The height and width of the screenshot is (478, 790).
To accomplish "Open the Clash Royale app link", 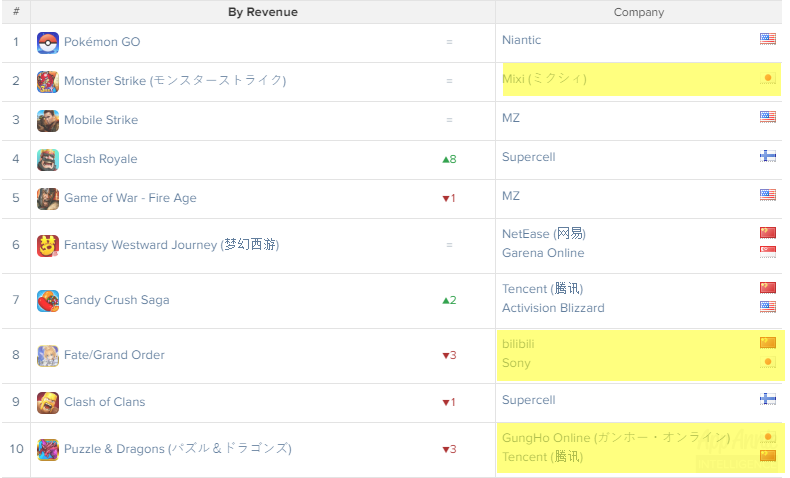I will tap(100, 159).
